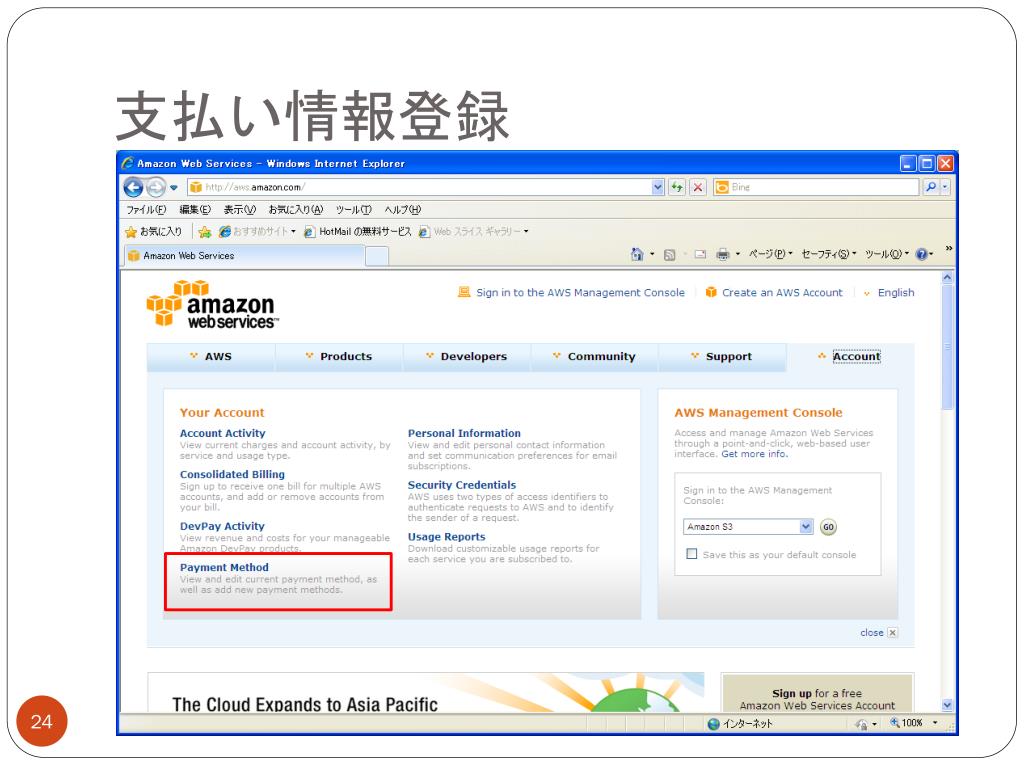Click Create an AWS Account link

pyautogui.click(x=782, y=293)
